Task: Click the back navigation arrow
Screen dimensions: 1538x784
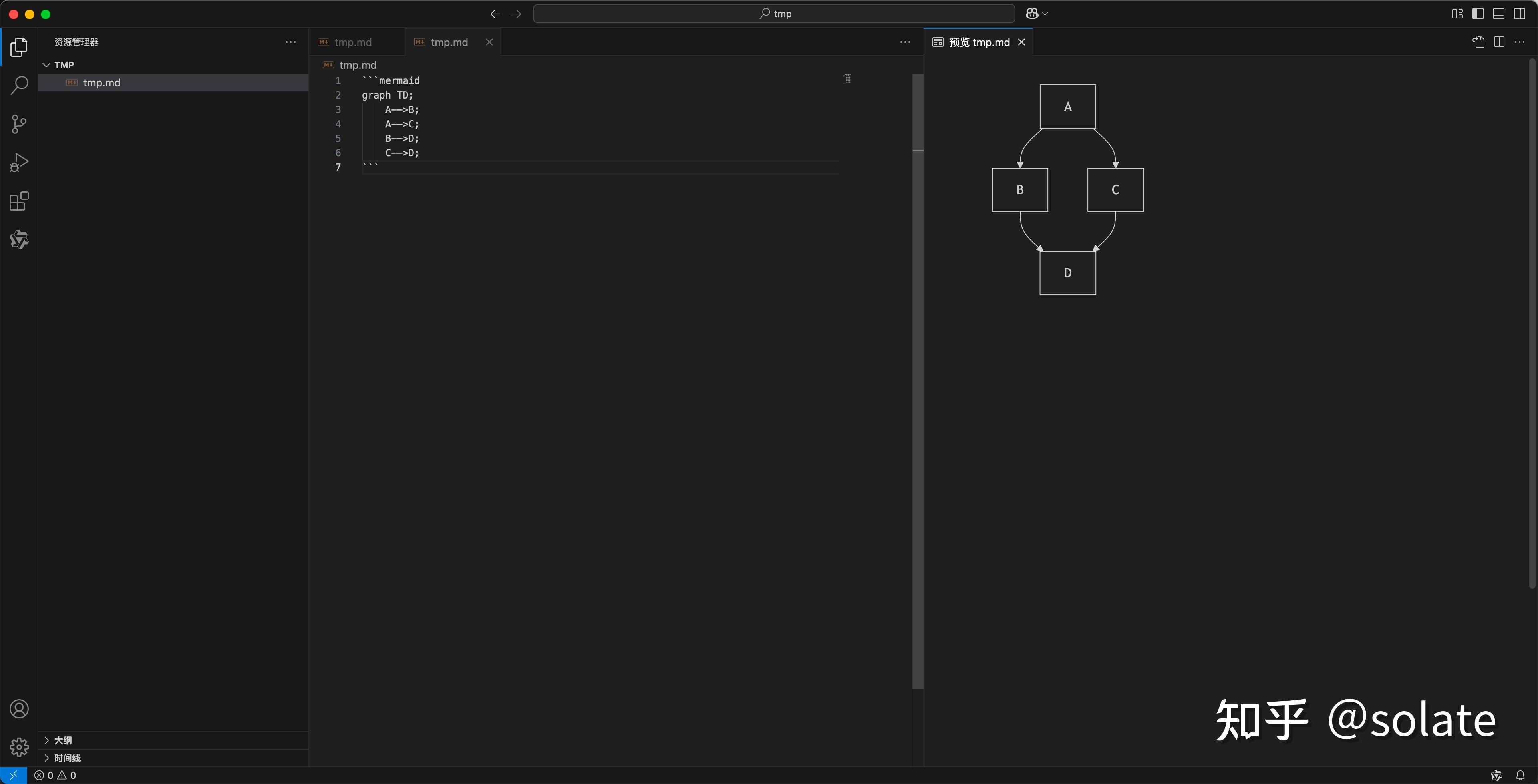Action: click(495, 13)
